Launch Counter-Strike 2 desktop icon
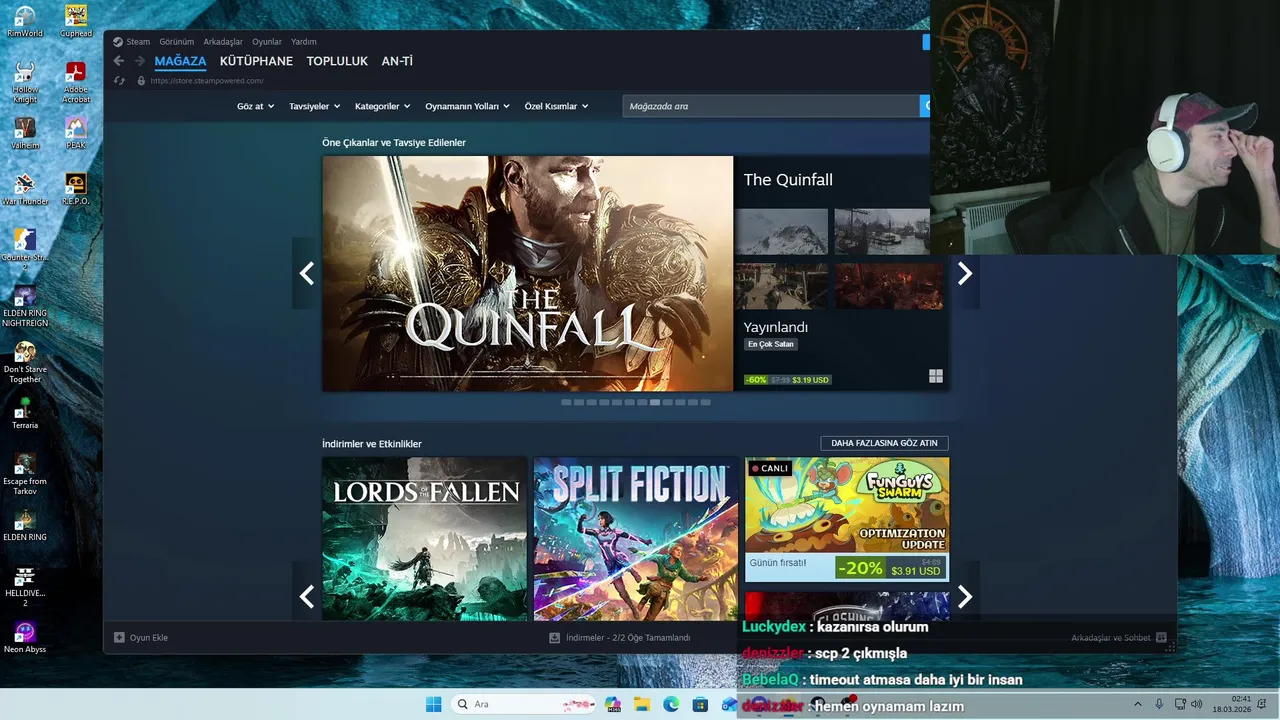1280x720 pixels. pyautogui.click(x=25, y=250)
